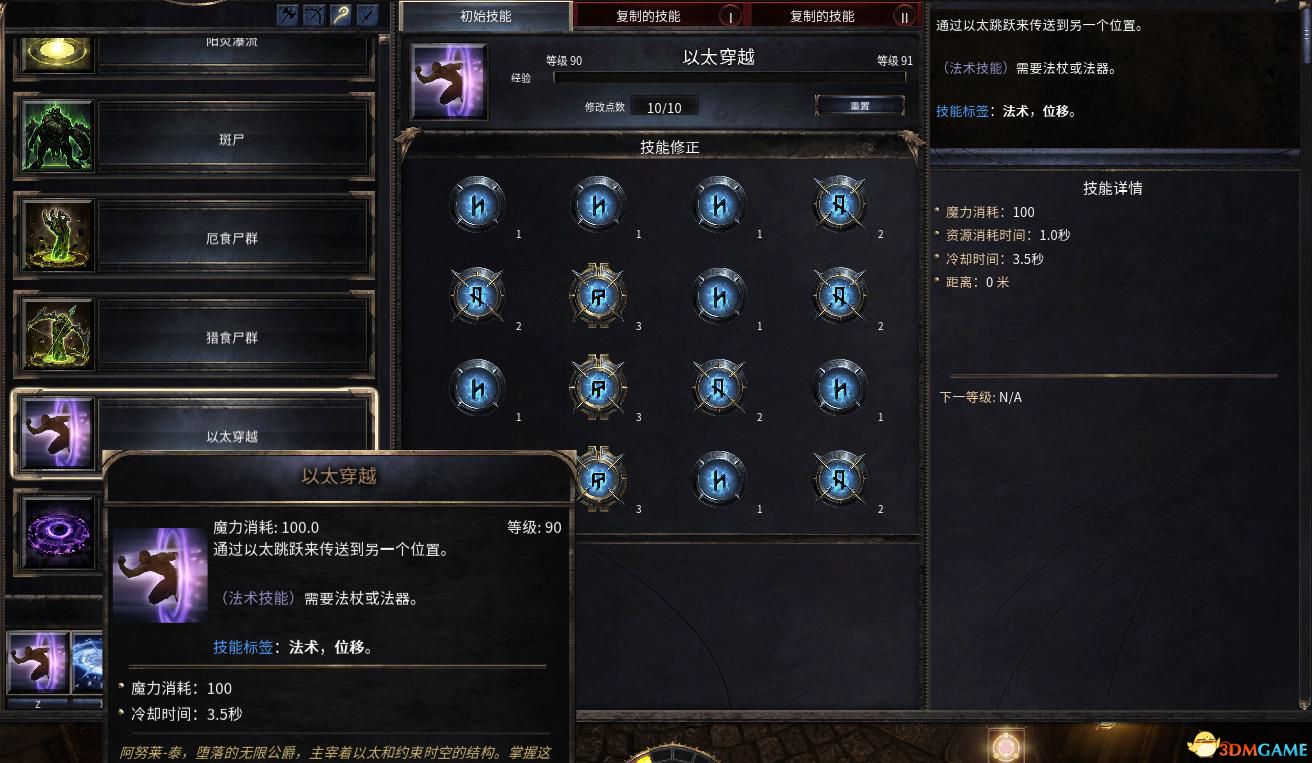Click the 以太穿越 hotbar slot Z
1312x763 pixels.
(x=38, y=663)
